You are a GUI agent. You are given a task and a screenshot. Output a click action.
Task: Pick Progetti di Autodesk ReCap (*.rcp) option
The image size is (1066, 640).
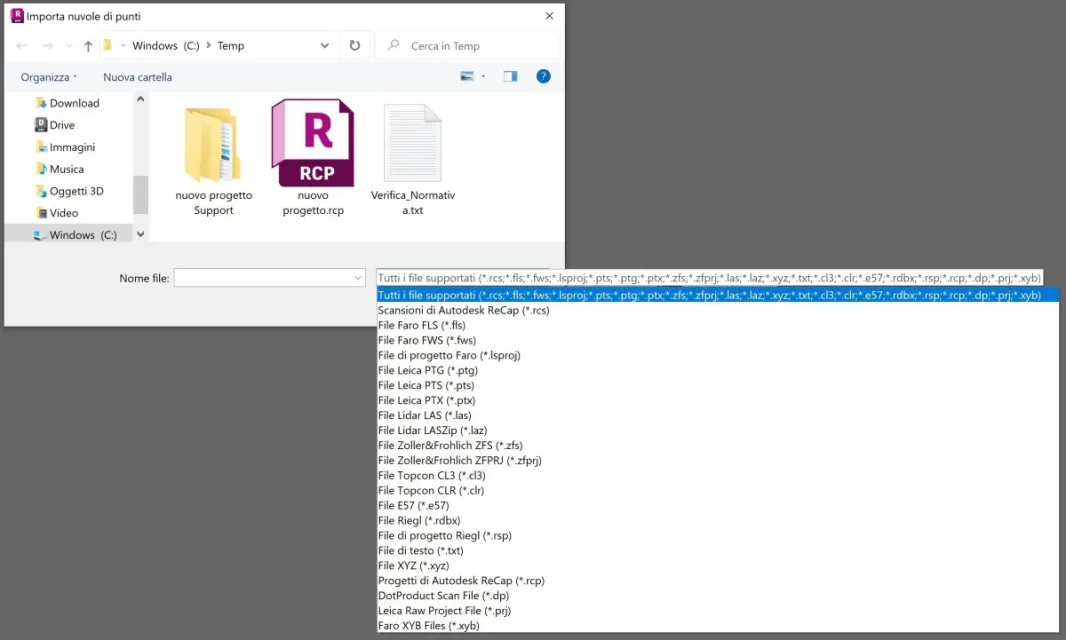[460, 580]
